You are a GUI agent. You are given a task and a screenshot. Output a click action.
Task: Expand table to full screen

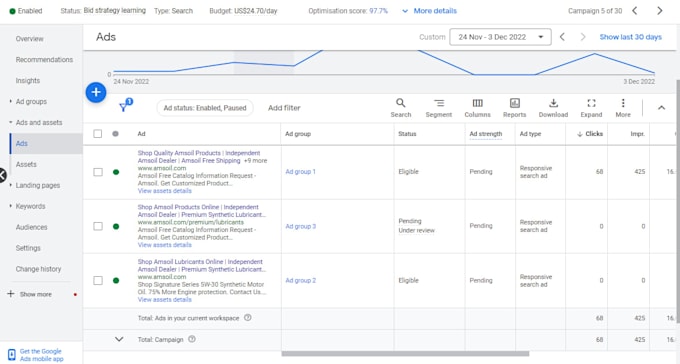coord(591,108)
